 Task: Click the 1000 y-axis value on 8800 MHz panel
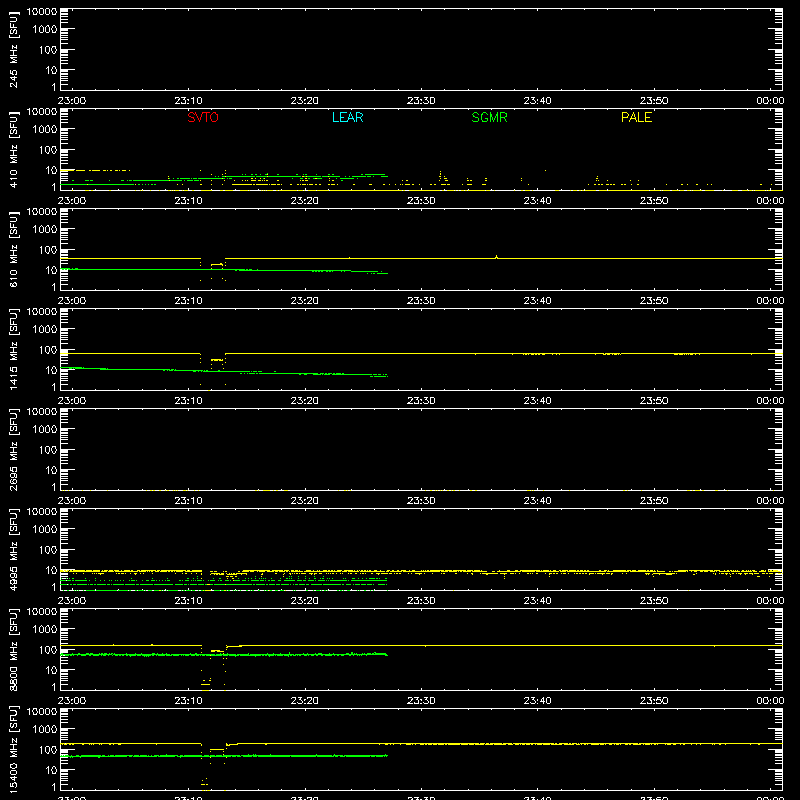(x=45, y=630)
